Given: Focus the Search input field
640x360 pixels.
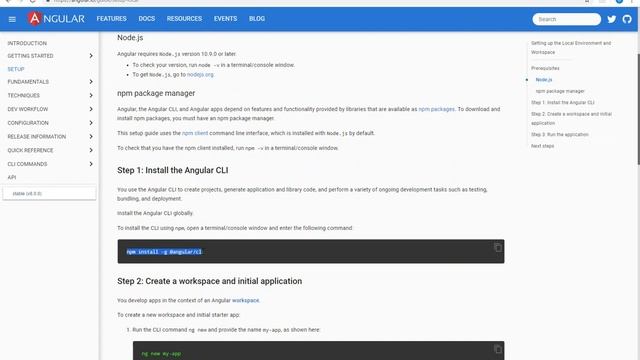Looking at the screenshot, I should point(566,19).
